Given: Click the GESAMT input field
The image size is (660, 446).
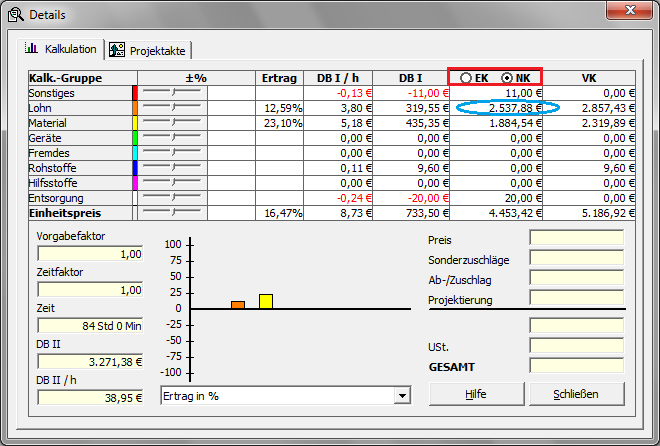Looking at the screenshot, I should [x=577, y=366].
